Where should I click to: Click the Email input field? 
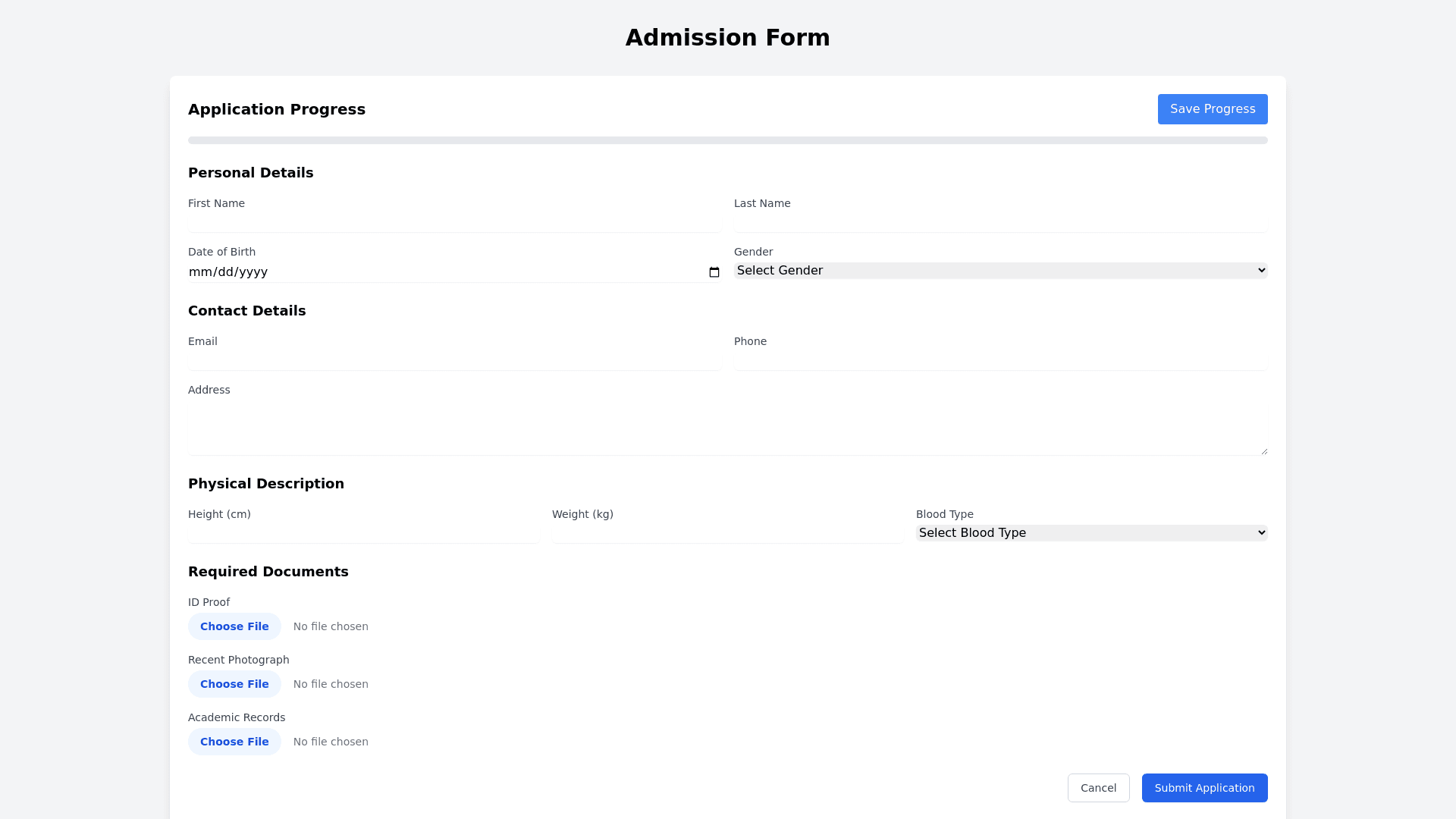coord(454,360)
